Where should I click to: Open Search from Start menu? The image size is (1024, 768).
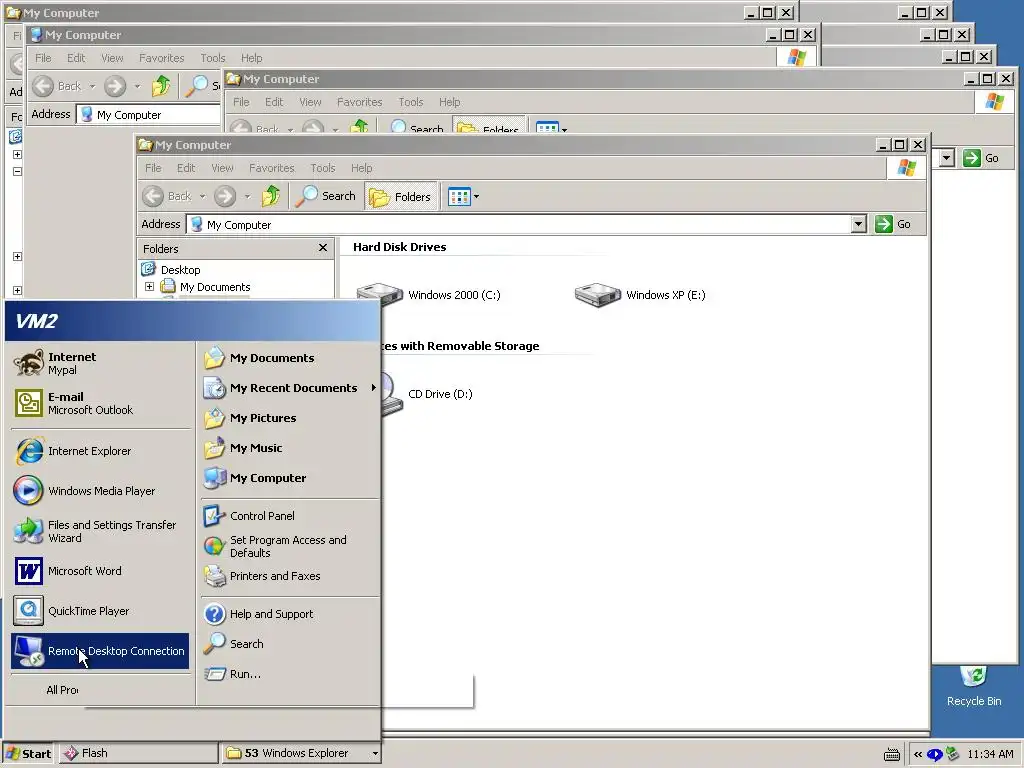click(x=289, y=644)
